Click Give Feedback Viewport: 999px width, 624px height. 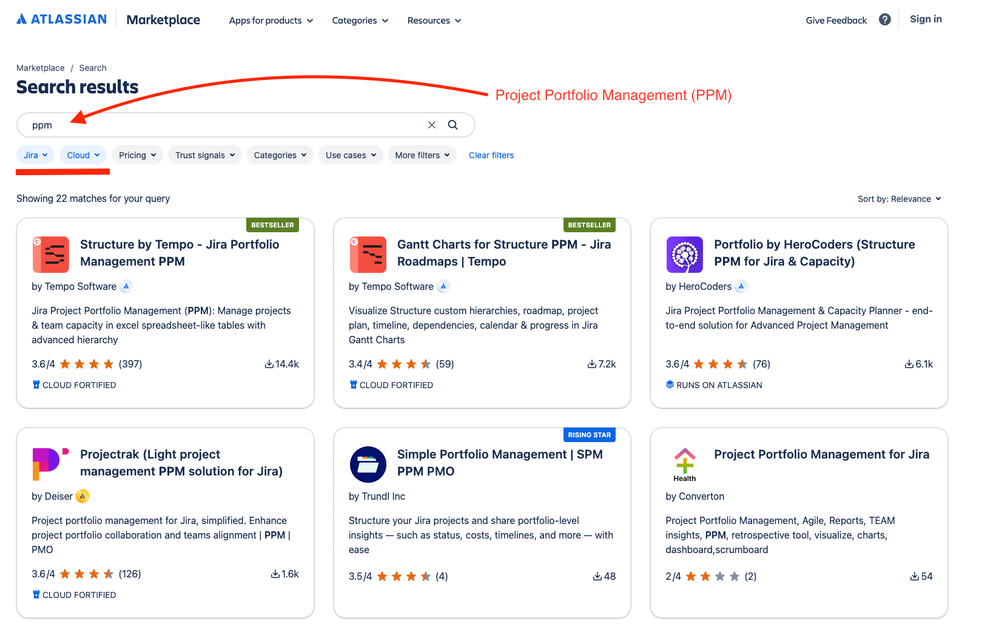pyautogui.click(x=836, y=20)
